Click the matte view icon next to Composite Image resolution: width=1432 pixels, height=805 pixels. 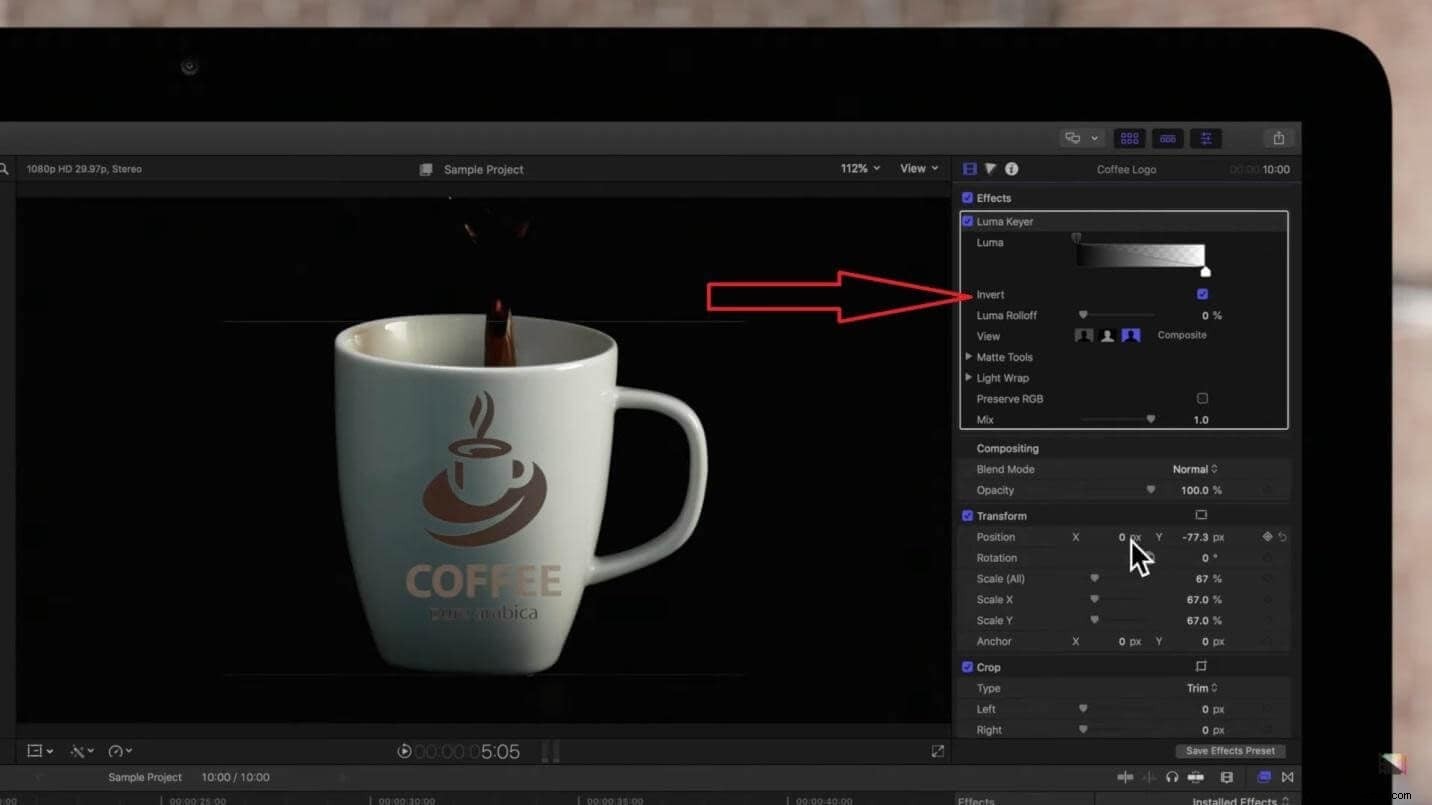[1109, 337]
